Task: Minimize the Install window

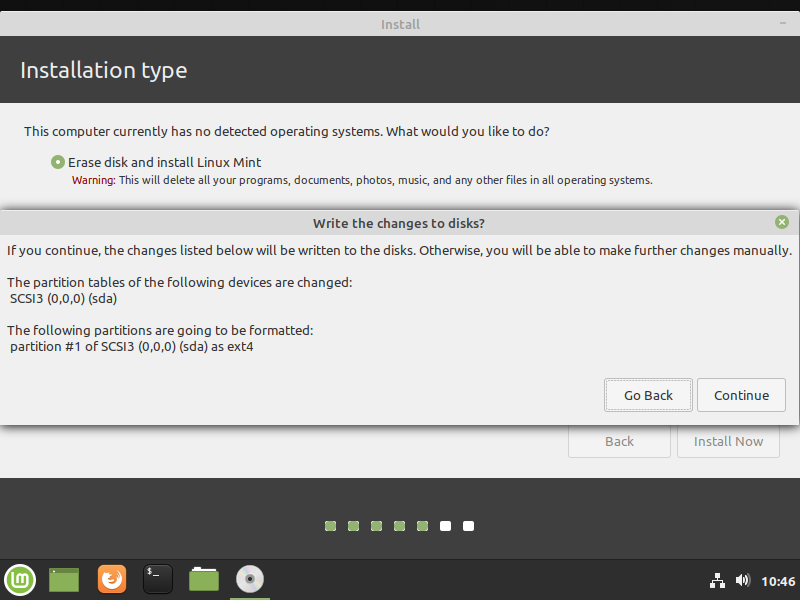Action: 783,23
